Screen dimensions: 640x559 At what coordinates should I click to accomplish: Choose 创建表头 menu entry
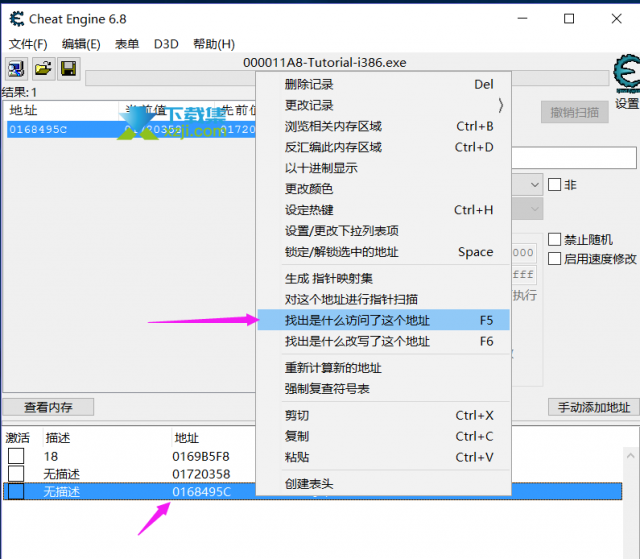(384, 484)
